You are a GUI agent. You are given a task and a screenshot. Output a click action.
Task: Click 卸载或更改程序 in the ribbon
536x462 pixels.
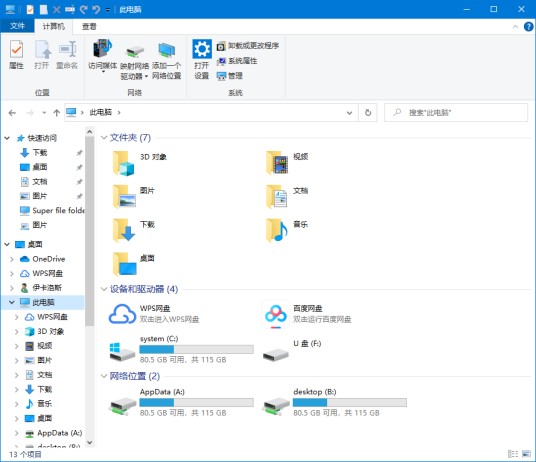(248, 45)
